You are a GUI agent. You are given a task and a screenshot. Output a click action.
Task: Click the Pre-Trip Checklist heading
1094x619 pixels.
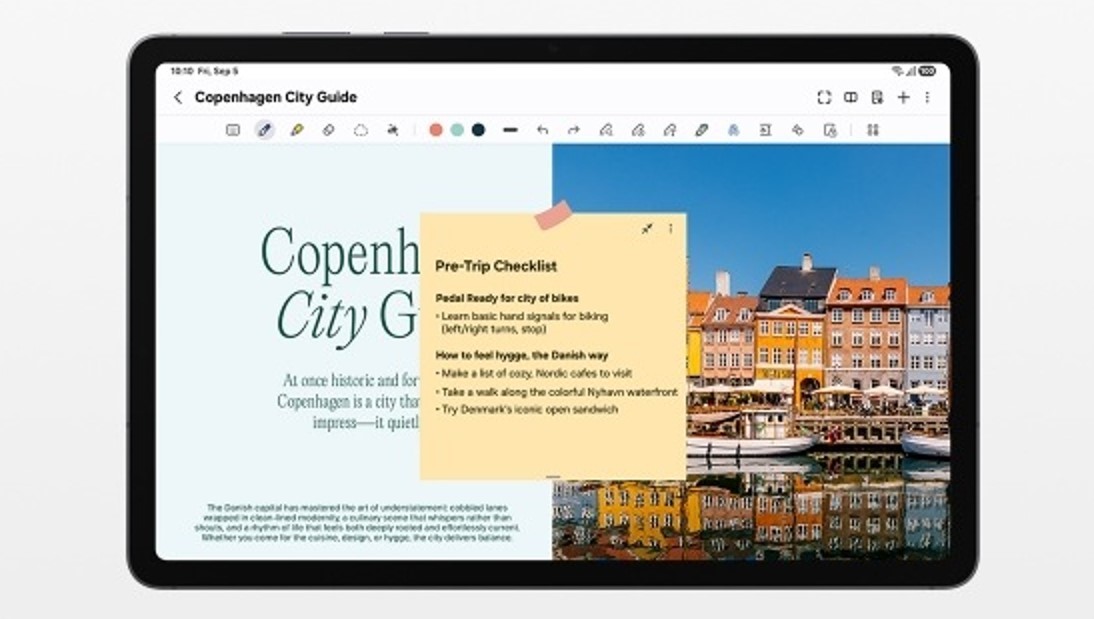coord(496,266)
